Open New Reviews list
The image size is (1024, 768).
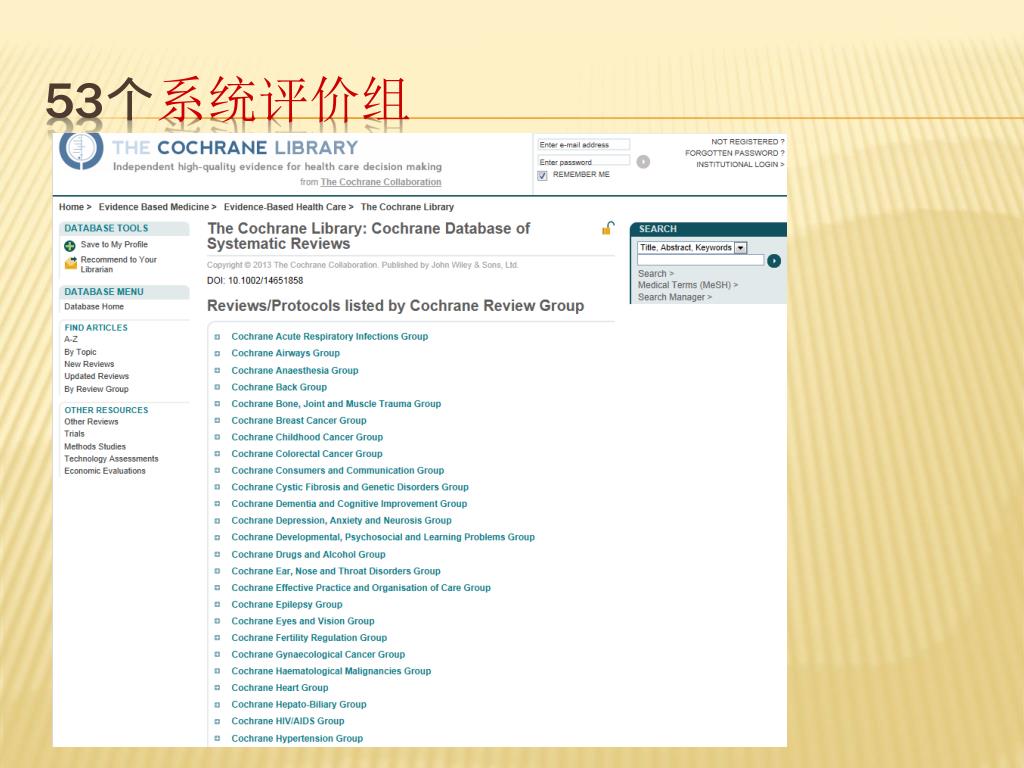89,364
